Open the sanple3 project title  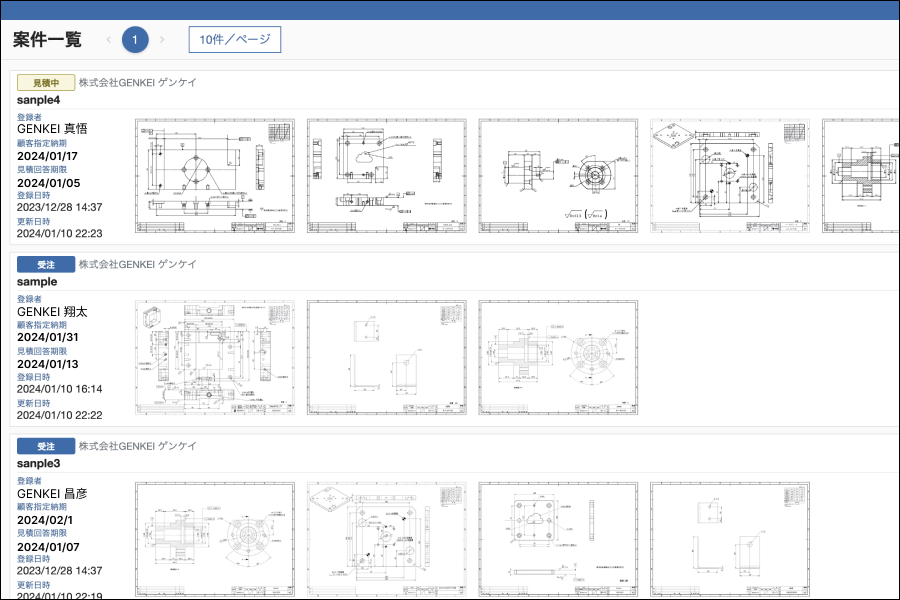[39, 464]
